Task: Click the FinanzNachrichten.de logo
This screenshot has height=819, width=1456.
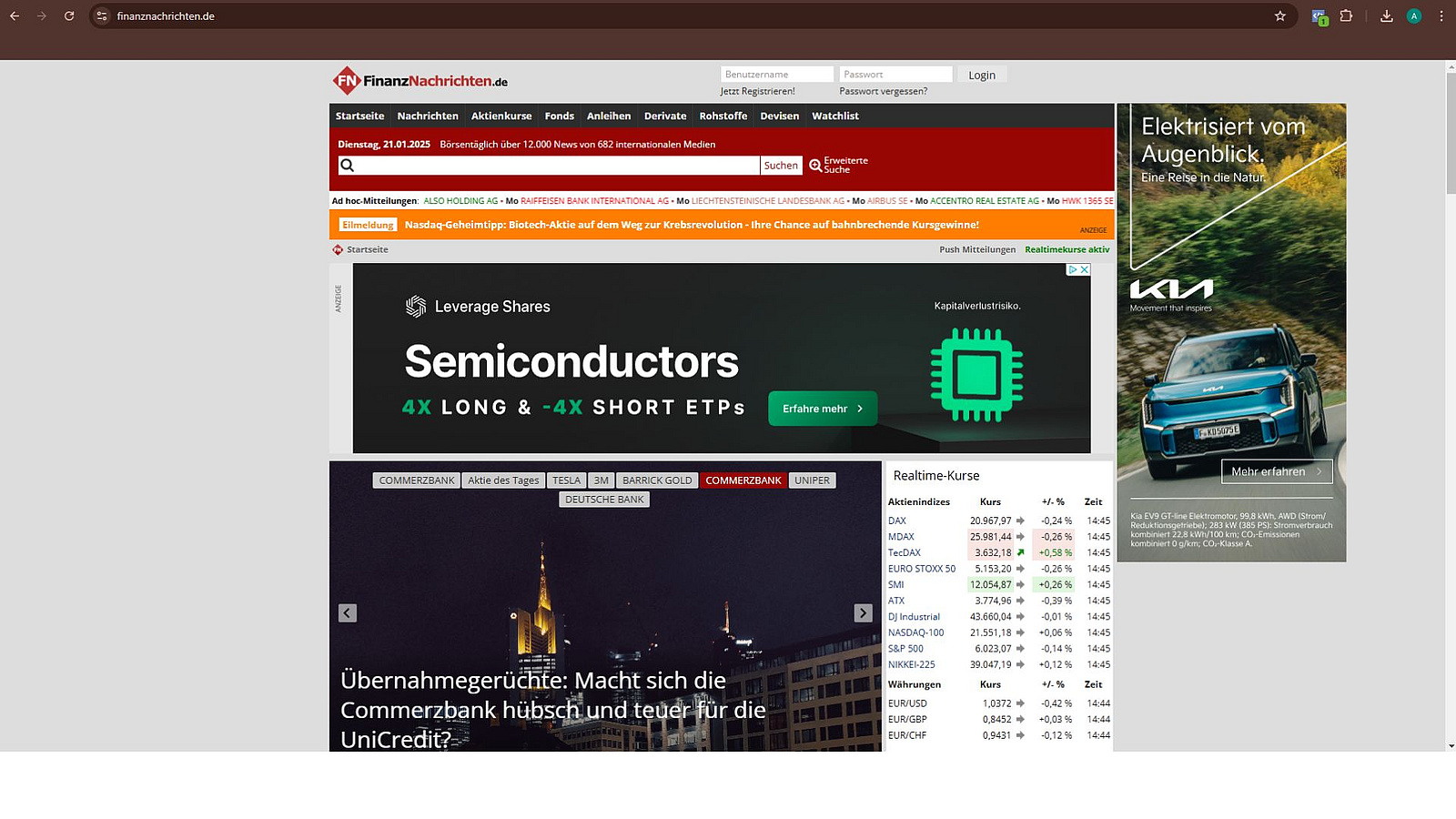Action: pyautogui.click(x=420, y=80)
